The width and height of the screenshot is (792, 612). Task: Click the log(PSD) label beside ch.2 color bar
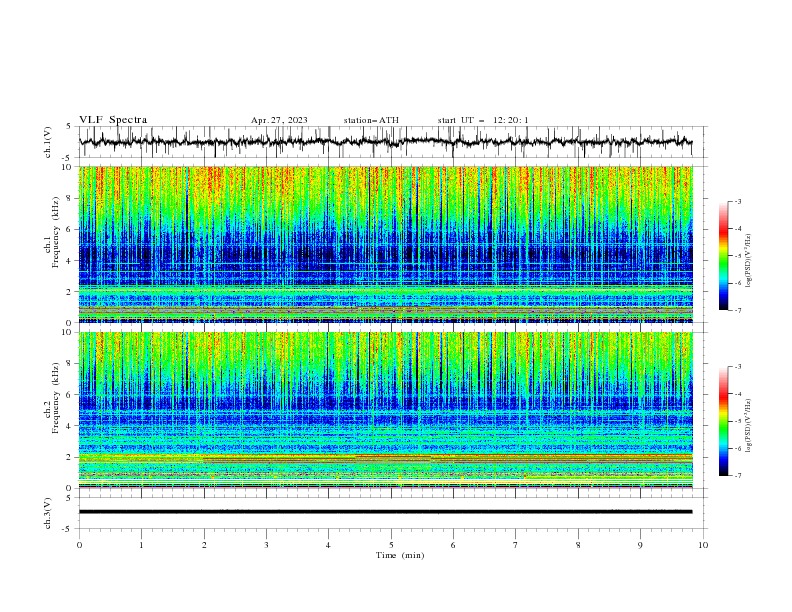[749, 425]
